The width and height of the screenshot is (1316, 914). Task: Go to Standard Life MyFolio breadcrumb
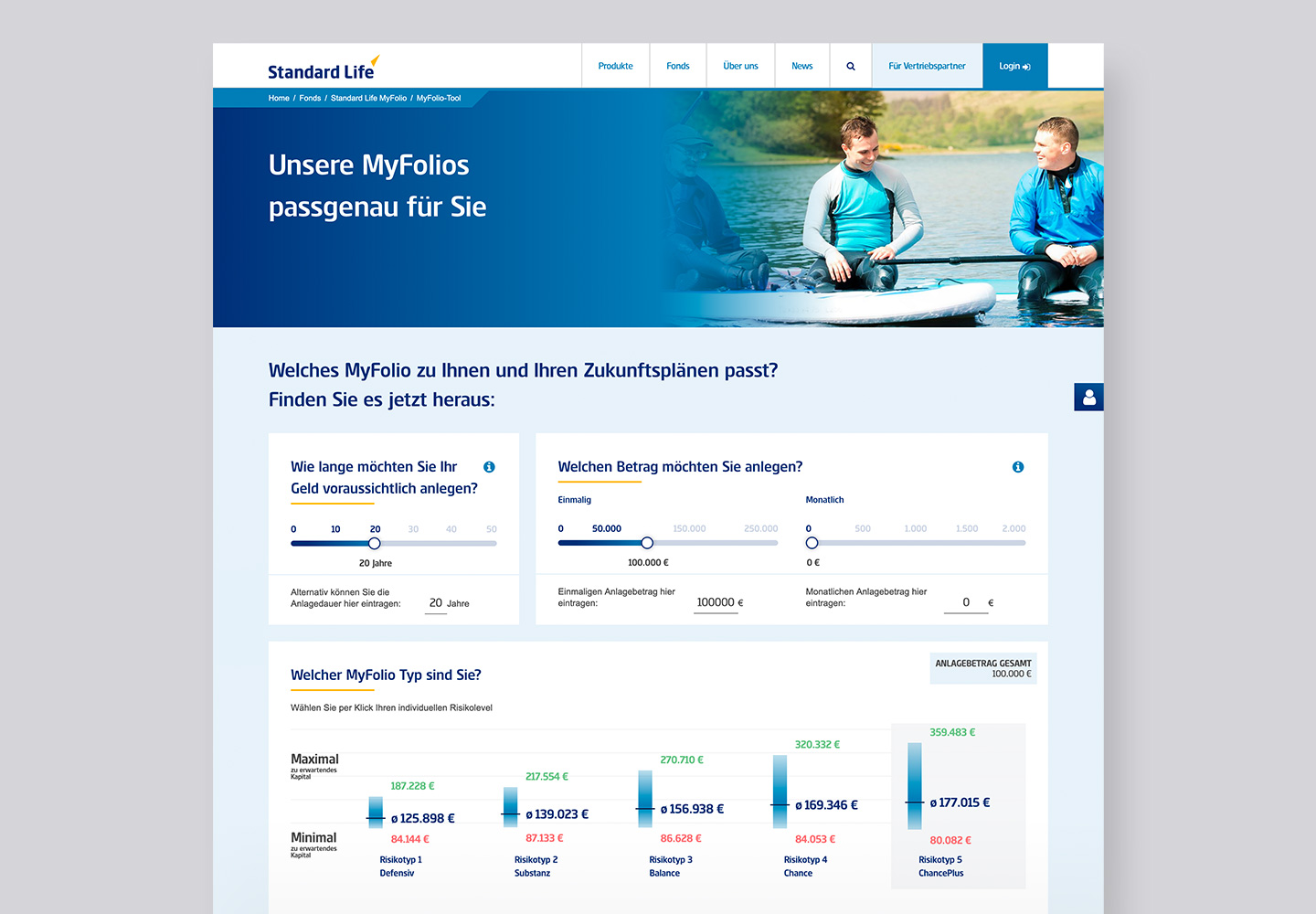(x=368, y=98)
